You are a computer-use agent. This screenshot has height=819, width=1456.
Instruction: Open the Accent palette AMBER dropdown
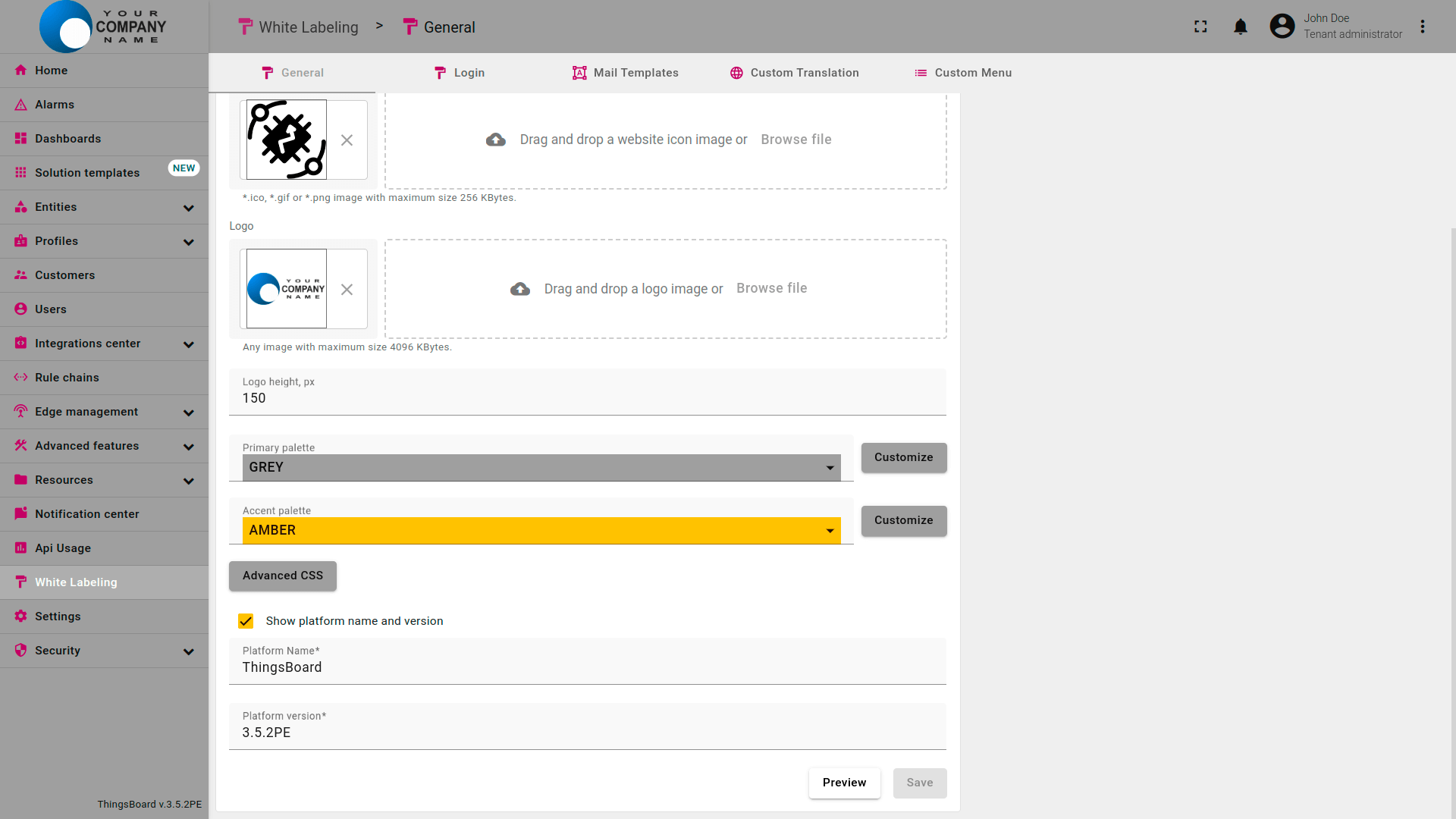tap(541, 530)
